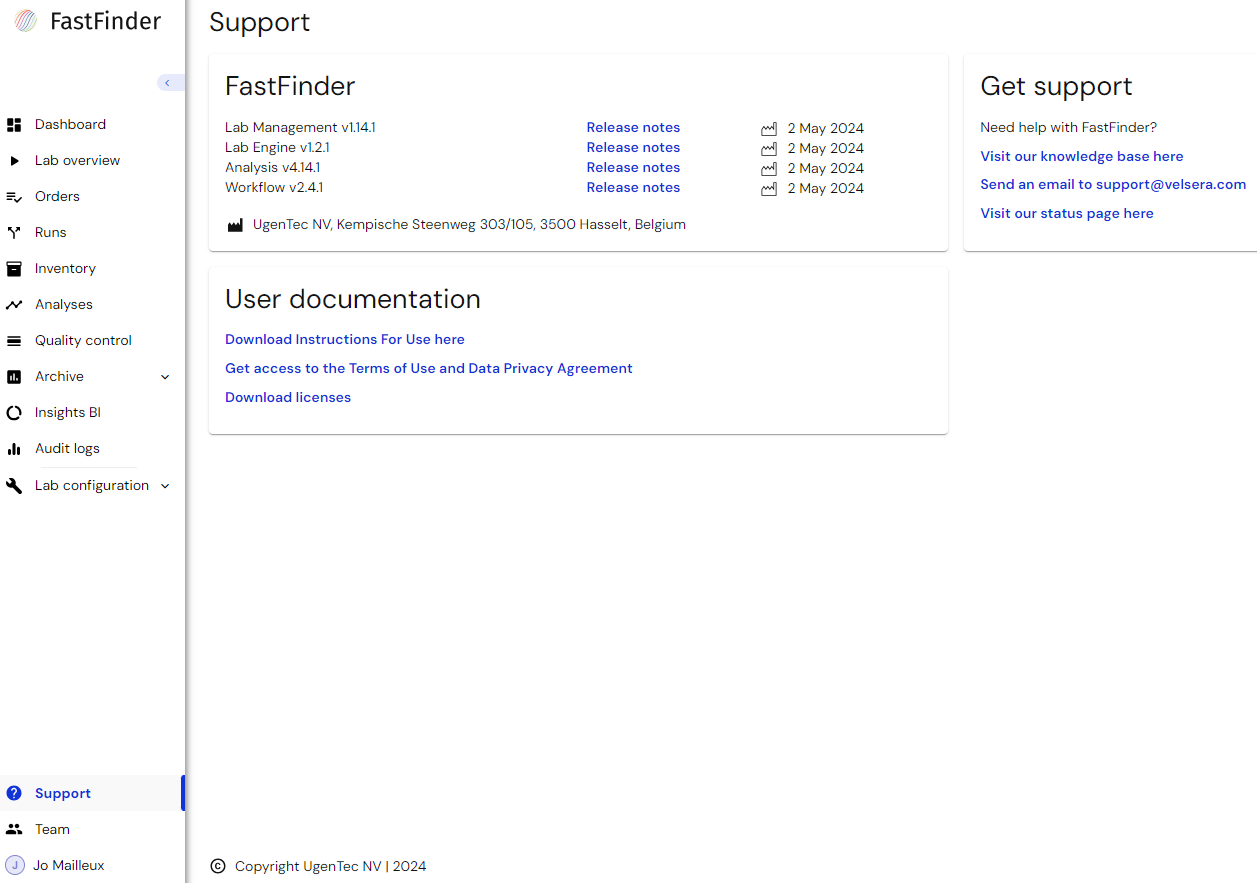
Task: Click the User documentation heading
Action: click(353, 299)
